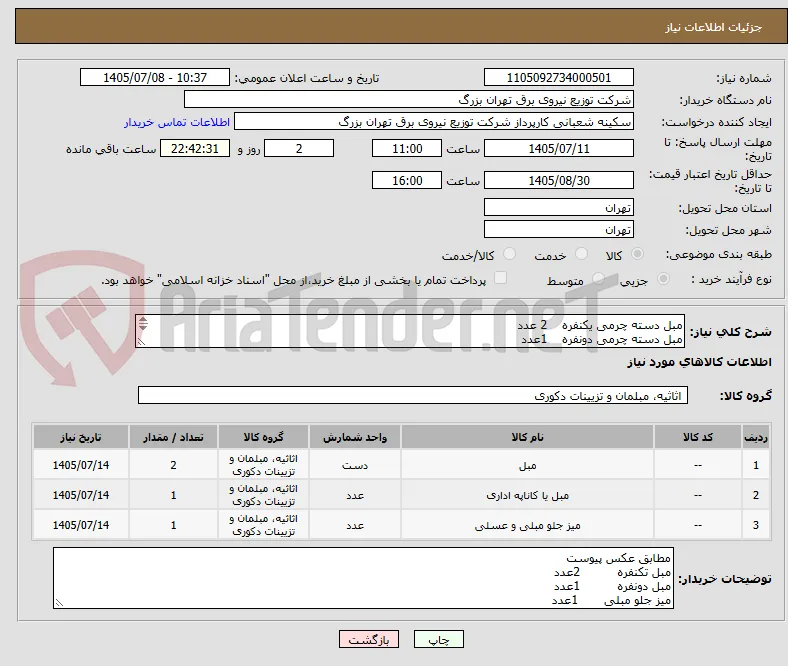The height and width of the screenshot is (666, 788).
Task: Click the دست unit cell
Action: (355, 465)
